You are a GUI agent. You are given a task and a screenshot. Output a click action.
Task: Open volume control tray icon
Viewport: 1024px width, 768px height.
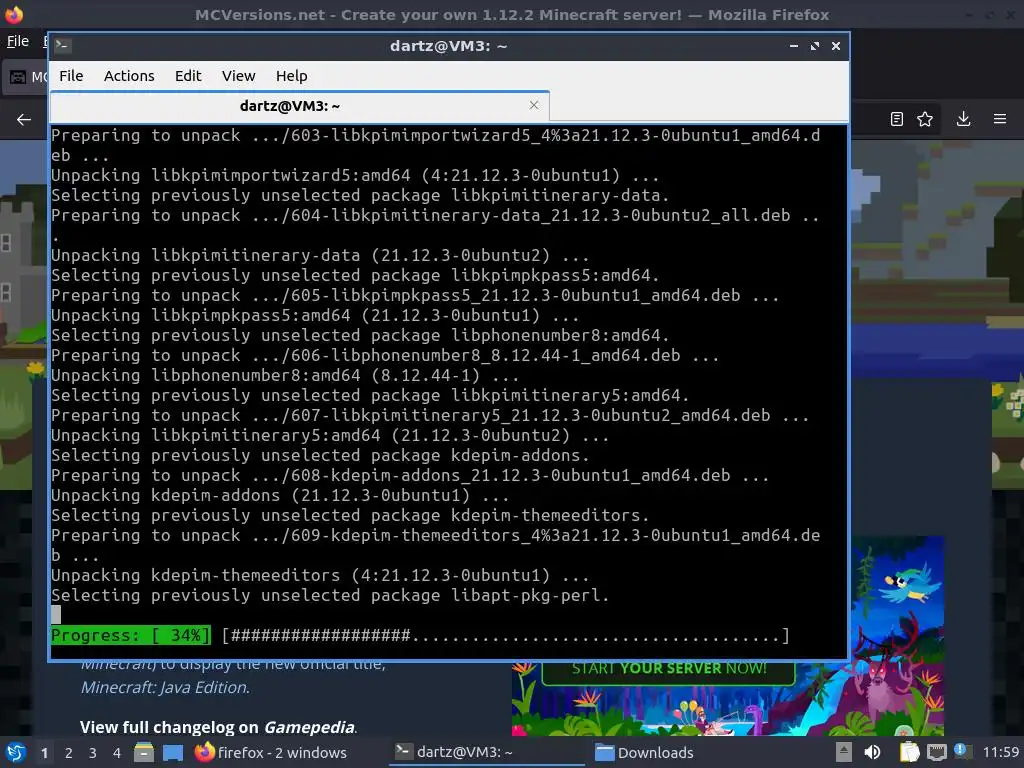point(872,753)
